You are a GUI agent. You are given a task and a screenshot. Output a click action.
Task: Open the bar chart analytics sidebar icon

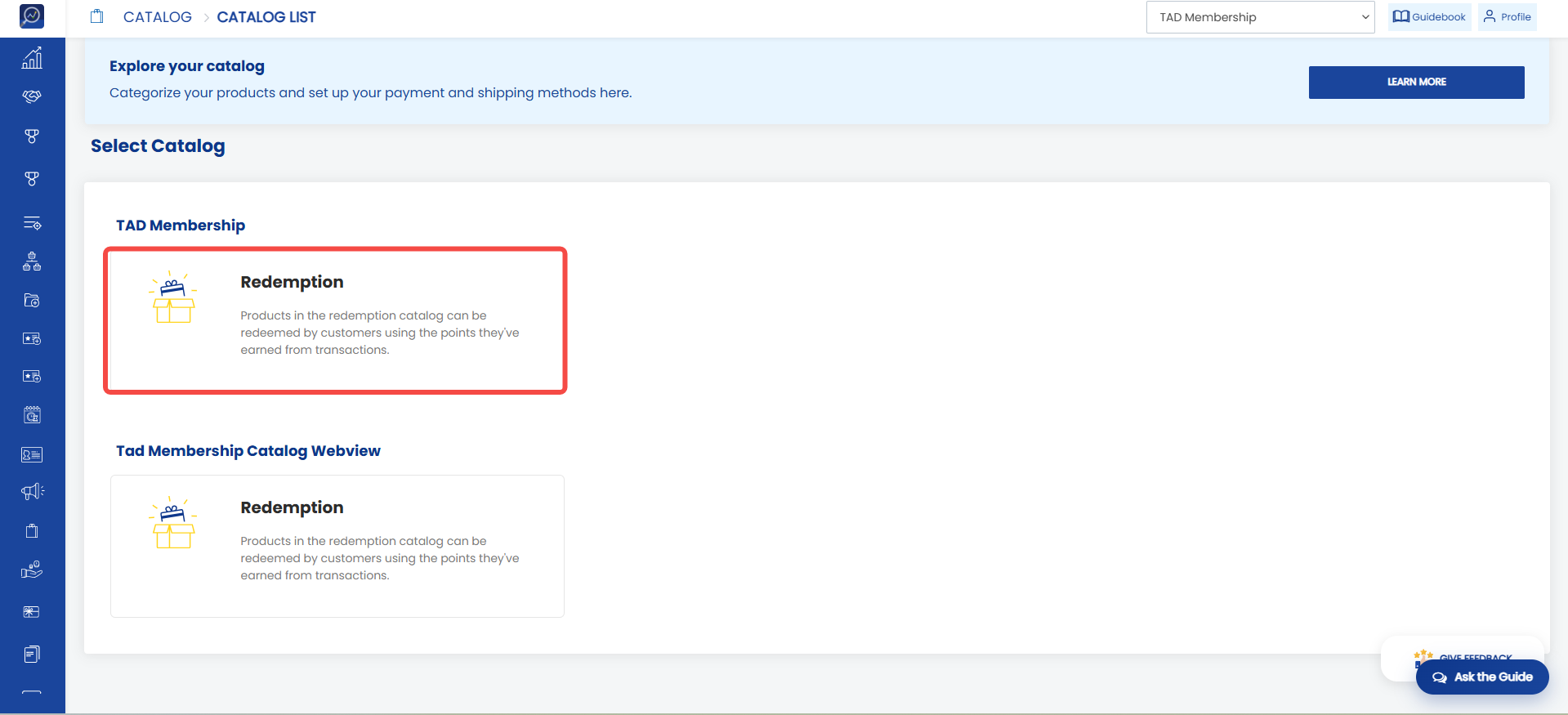pyautogui.click(x=32, y=58)
